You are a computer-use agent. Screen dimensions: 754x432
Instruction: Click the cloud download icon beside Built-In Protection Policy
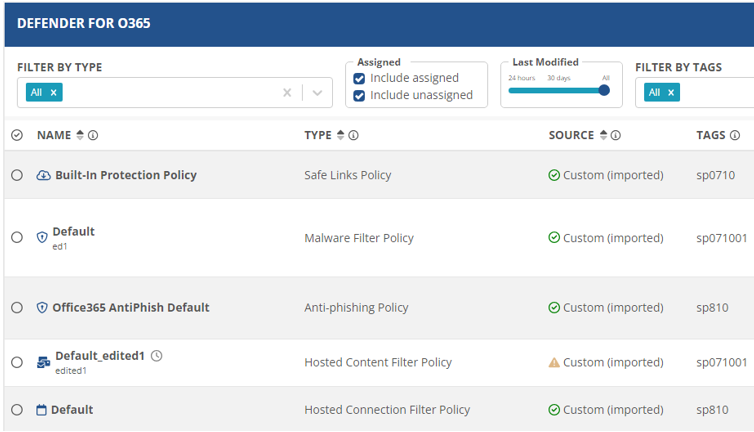coord(43,175)
